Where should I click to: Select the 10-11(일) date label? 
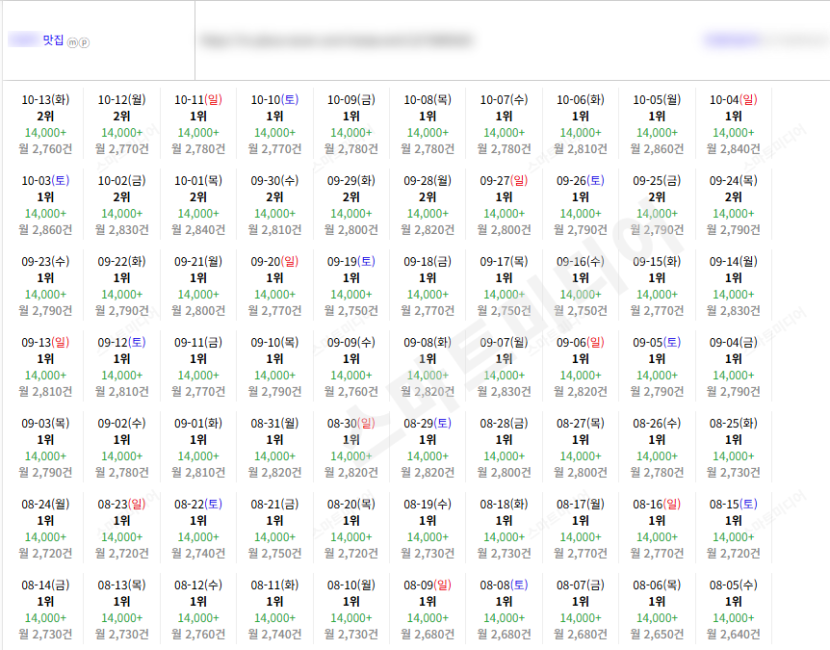click(199, 100)
